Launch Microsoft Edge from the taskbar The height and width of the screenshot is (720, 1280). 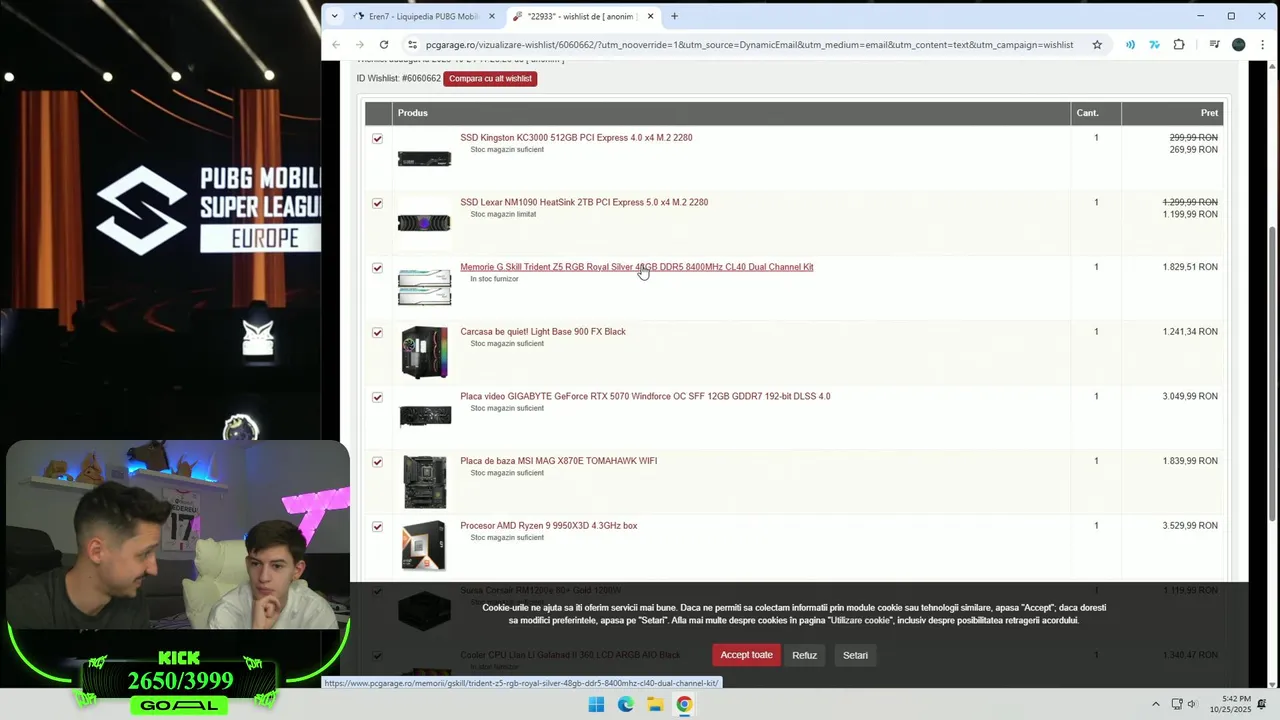tap(625, 705)
